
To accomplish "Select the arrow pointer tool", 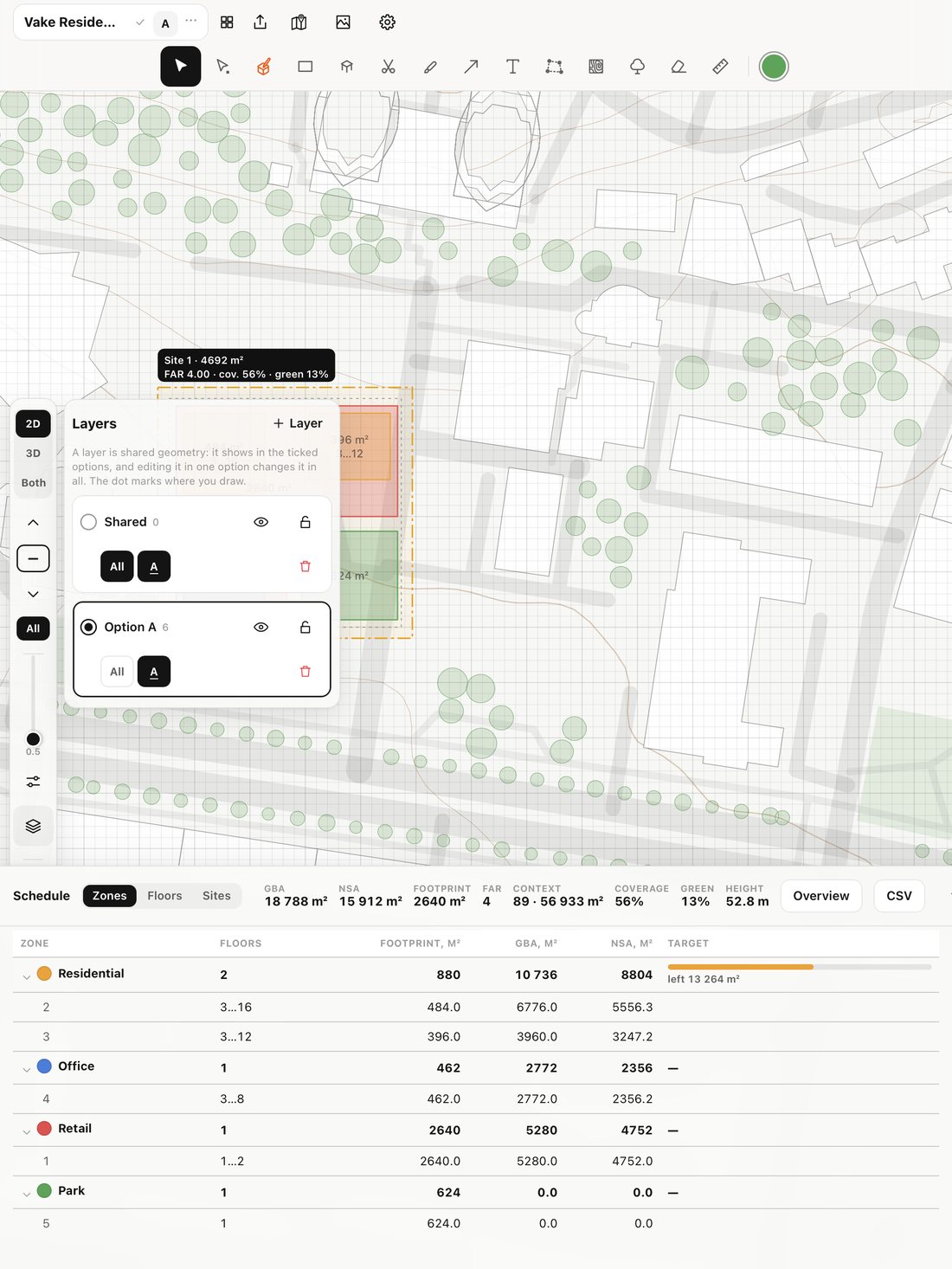I will pyautogui.click(x=181, y=67).
